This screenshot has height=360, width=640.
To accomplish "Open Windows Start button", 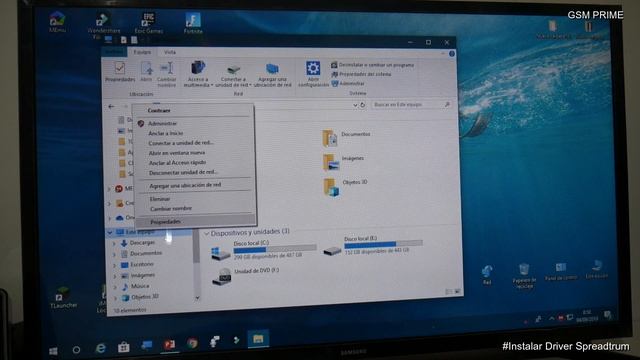I will [x=53, y=351].
